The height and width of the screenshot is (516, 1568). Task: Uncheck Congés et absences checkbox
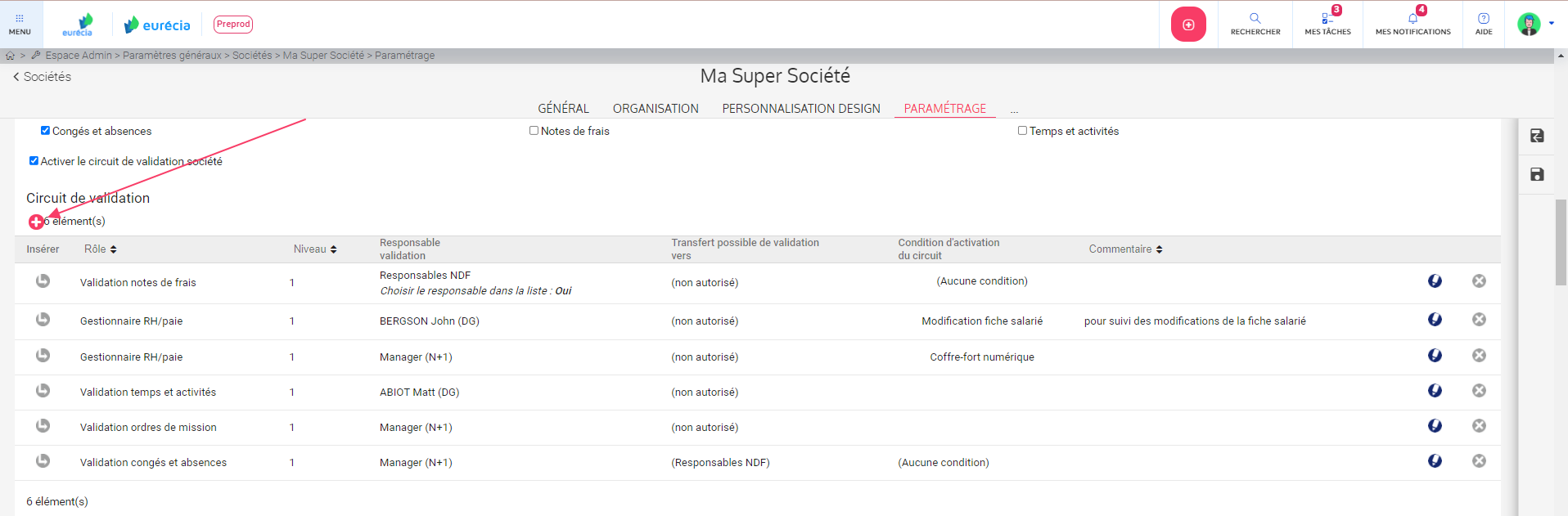pos(46,131)
